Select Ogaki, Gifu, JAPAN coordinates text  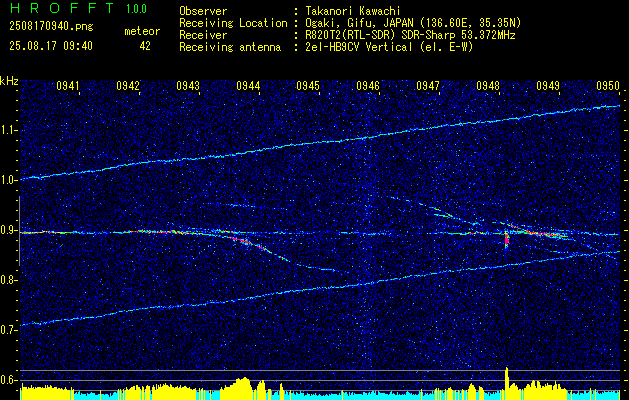tap(413, 23)
